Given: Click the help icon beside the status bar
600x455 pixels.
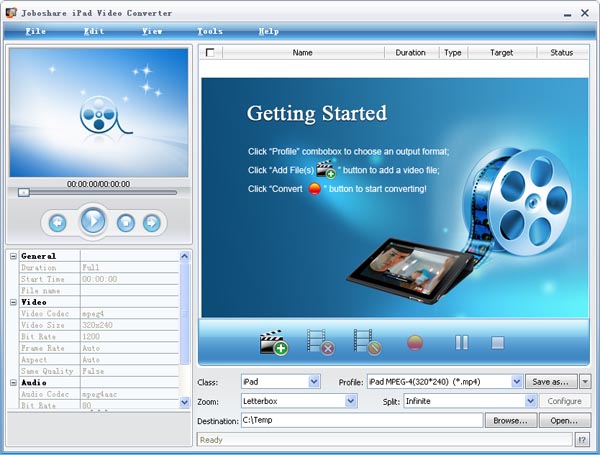Looking at the screenshot, I should 582,440.
